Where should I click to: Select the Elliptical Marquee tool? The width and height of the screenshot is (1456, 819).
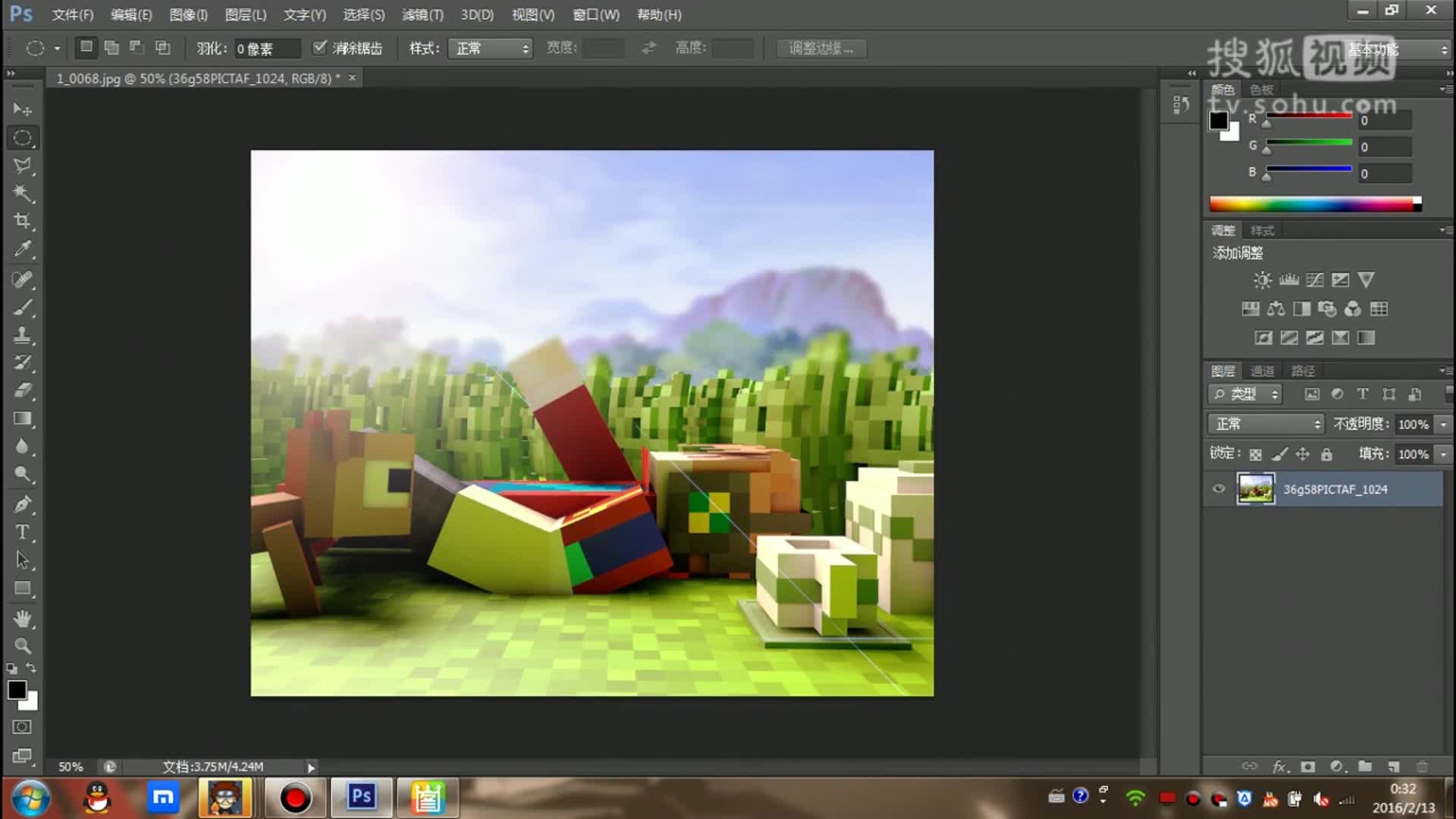tap(22, 138)
